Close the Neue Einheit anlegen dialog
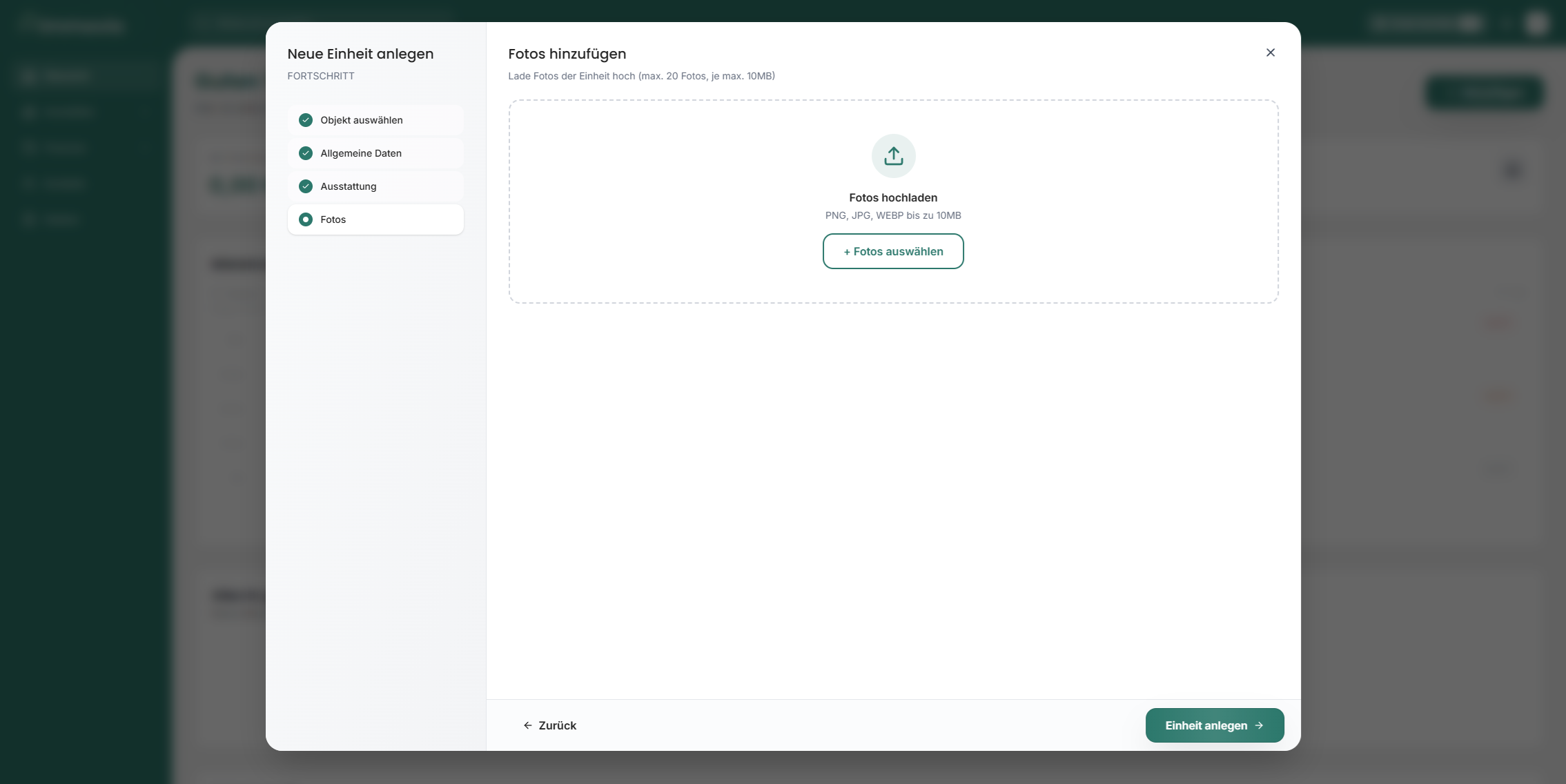Screen dimensions: 1566x784 (x=1270, y=52)
